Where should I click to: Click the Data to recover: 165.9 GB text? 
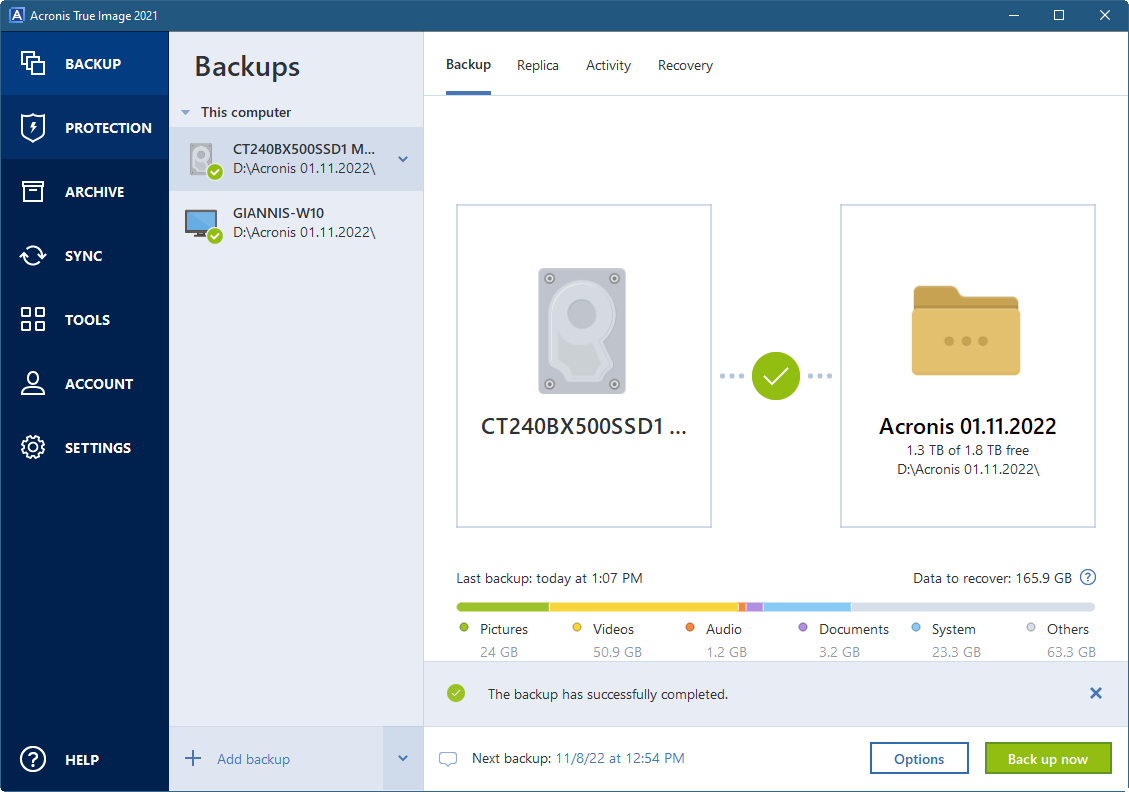pyautogui.click(x=992, y=578)
